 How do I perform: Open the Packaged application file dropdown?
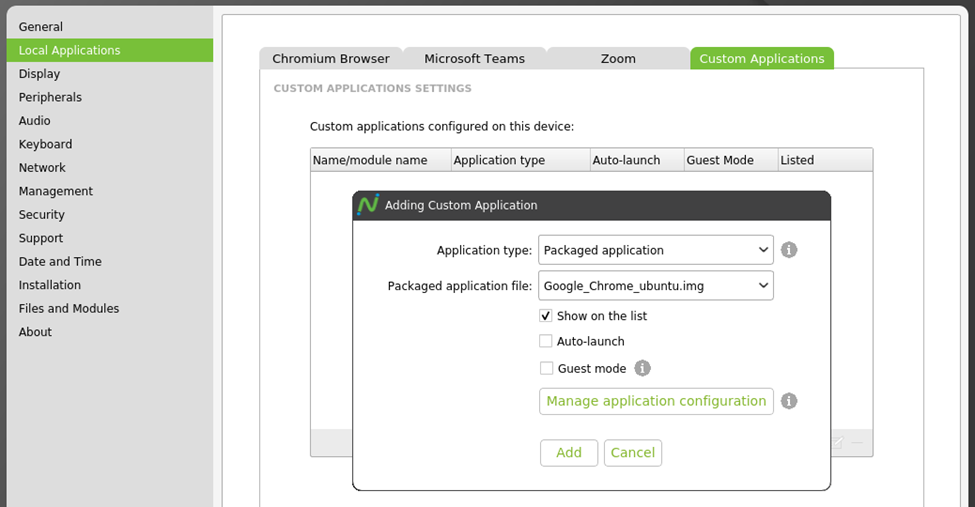pyautogui.click(x=656, y=286)
